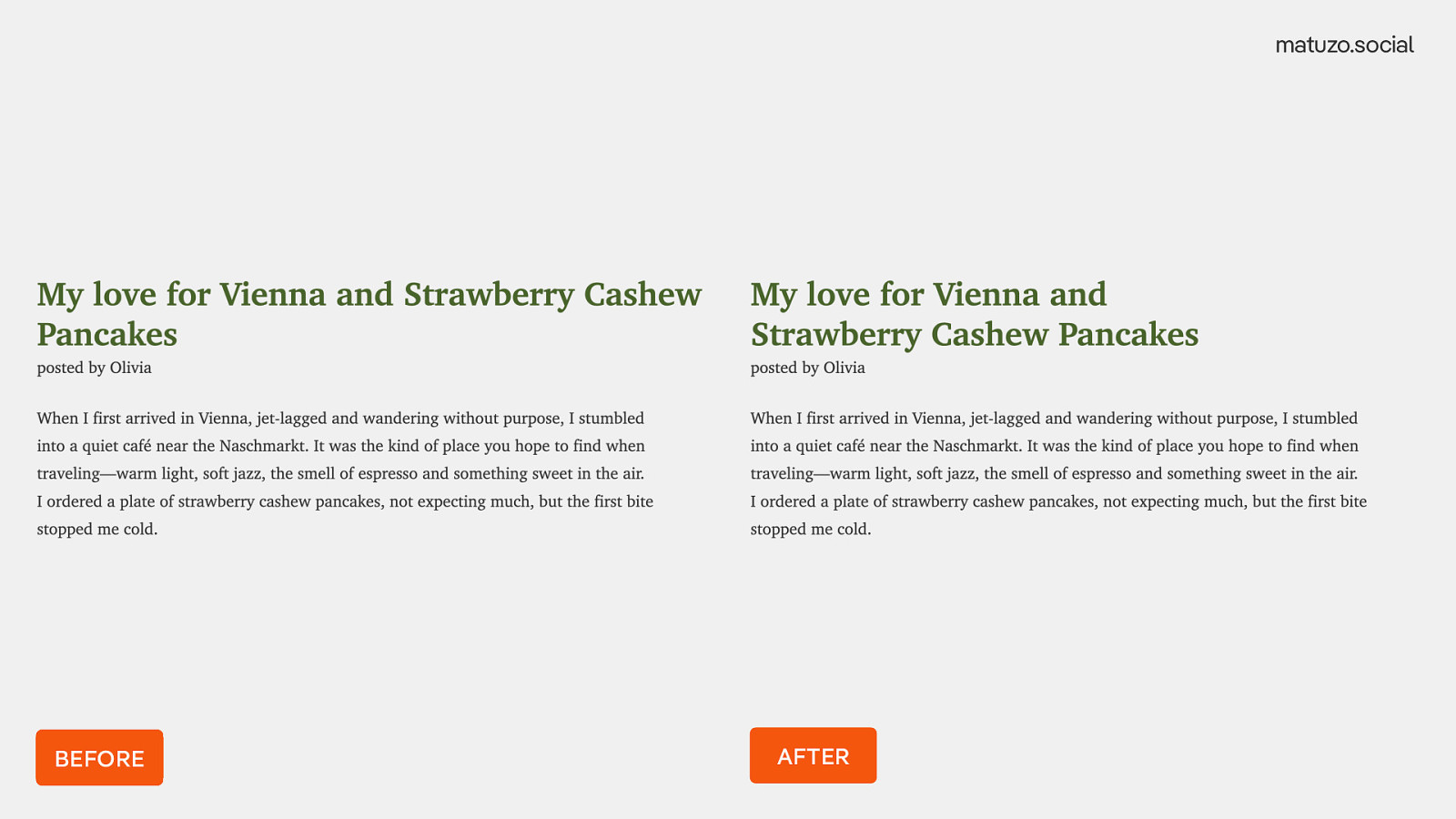
Task: Click after-version headline line 'My love for Vienna and'
Action: (929, 295)
